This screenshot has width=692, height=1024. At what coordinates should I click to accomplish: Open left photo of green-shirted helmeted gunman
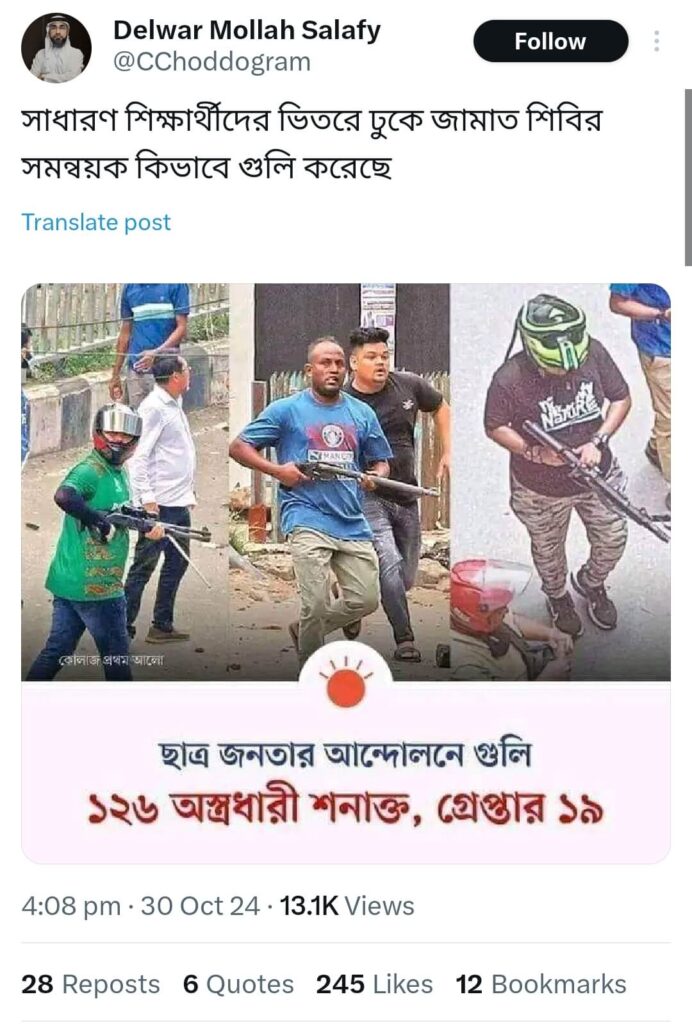pos(125,482)
